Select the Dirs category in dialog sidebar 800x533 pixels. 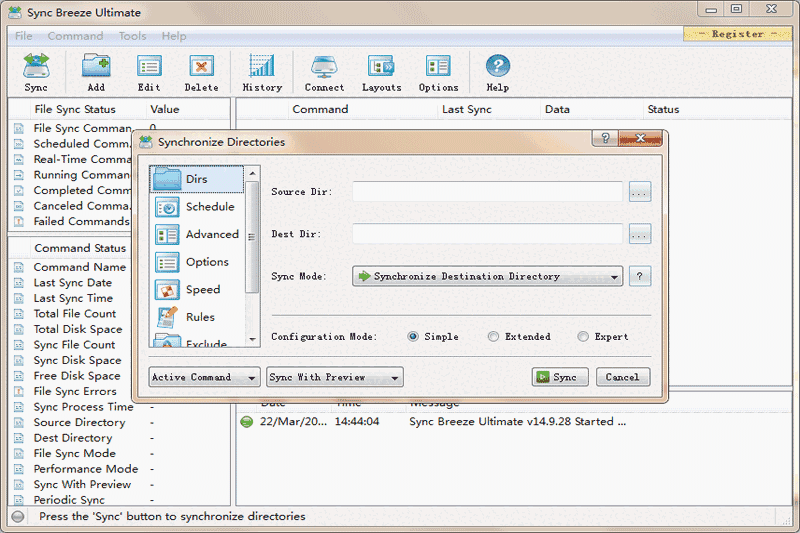pos(196,179)
